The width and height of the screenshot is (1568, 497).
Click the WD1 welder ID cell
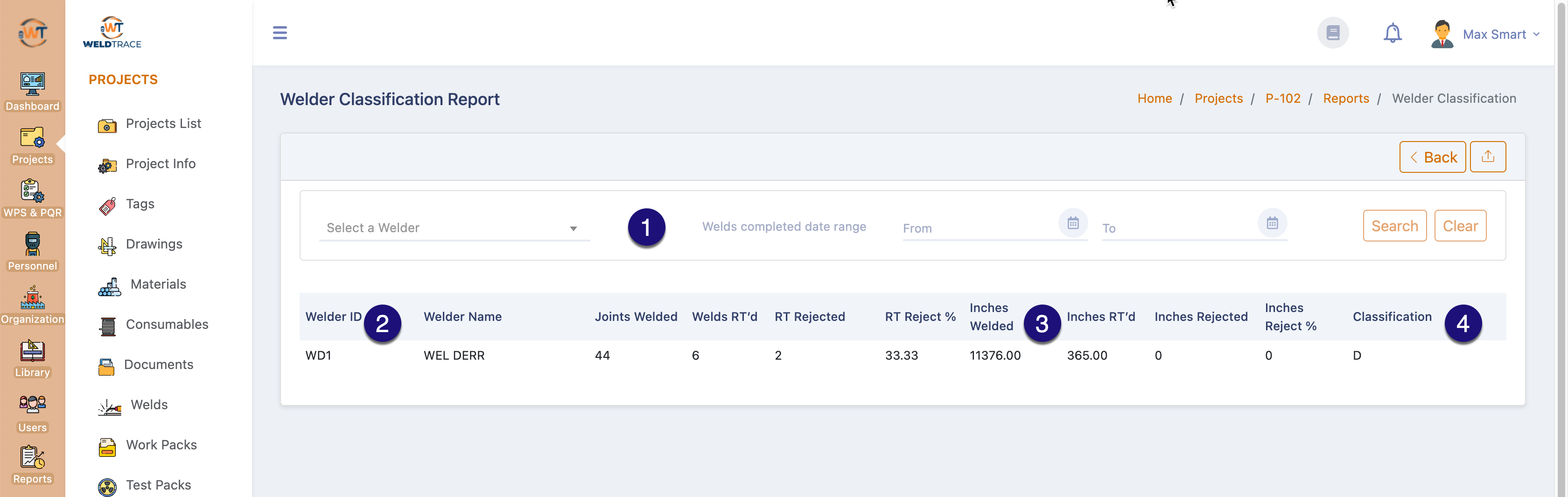pyautogui.click(x=318, y=355)
